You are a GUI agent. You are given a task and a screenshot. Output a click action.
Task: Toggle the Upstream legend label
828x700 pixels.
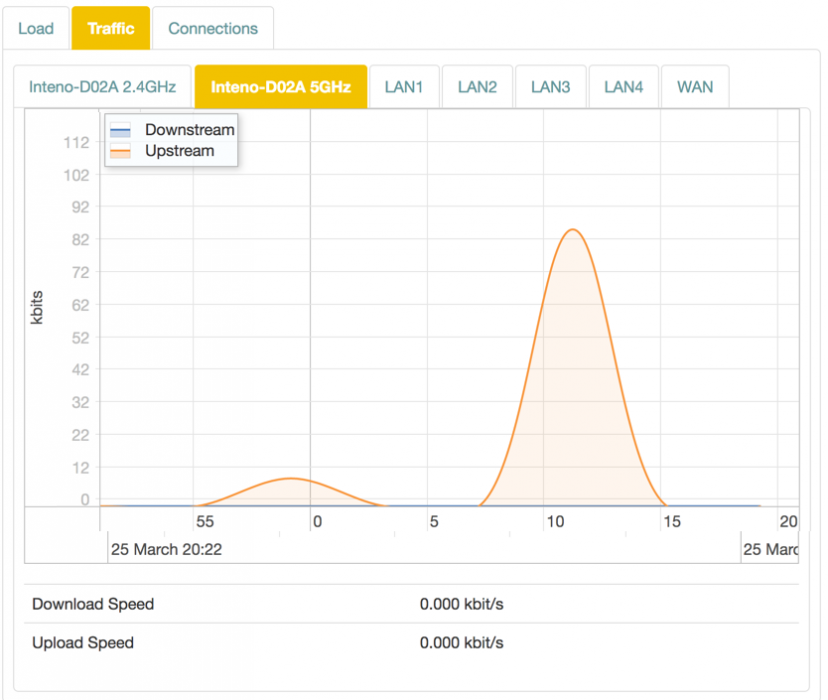(180, 151)
